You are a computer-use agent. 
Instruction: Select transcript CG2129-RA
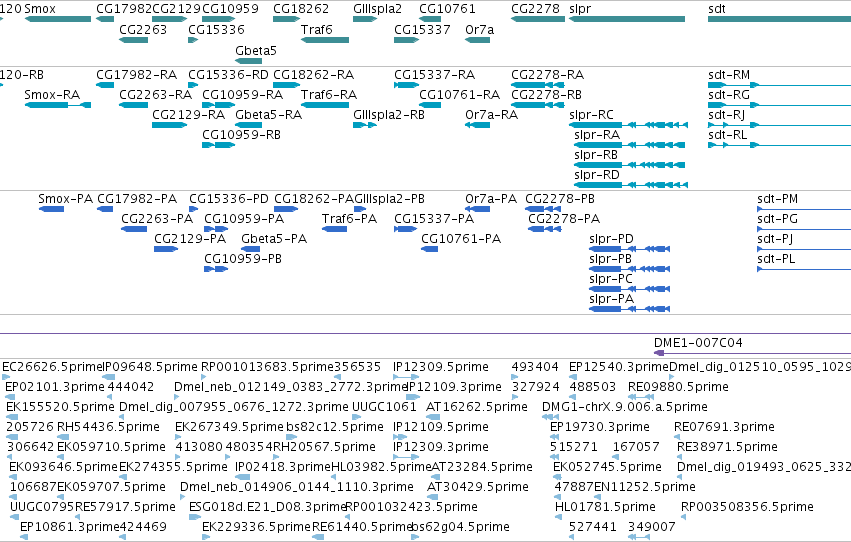pyautogui.click(x=169, y=125)
